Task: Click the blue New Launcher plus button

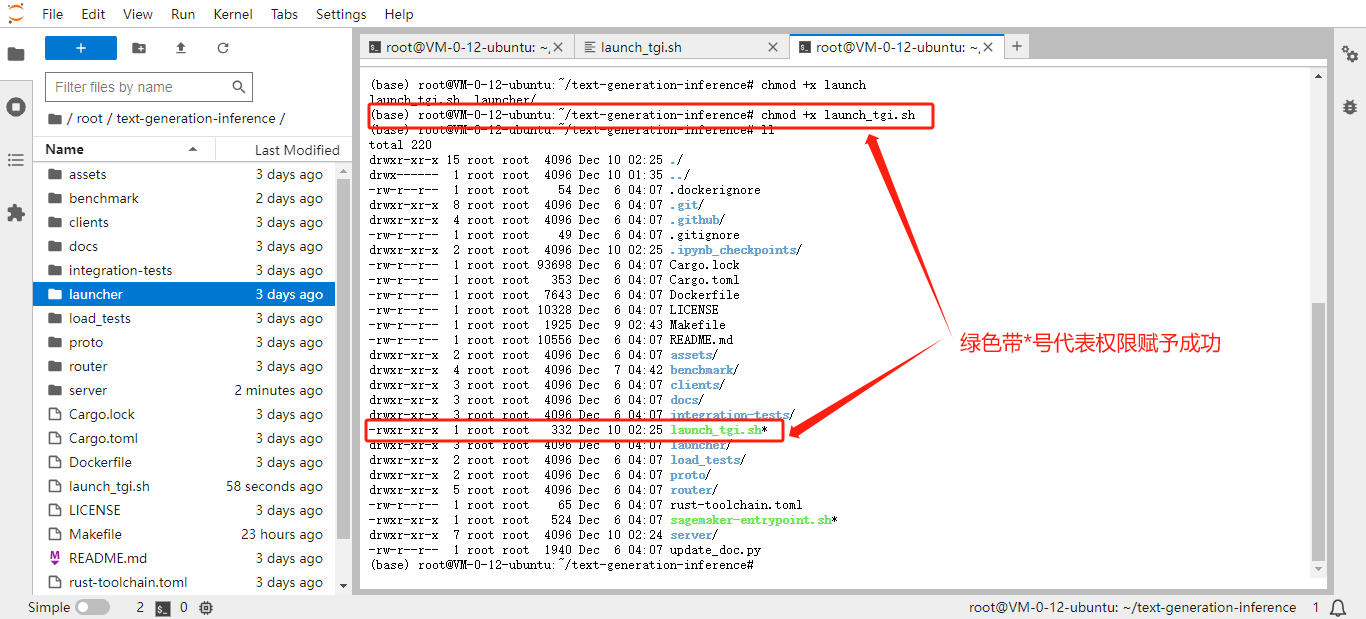Action: pyautogui.click(x=81, y=48)
